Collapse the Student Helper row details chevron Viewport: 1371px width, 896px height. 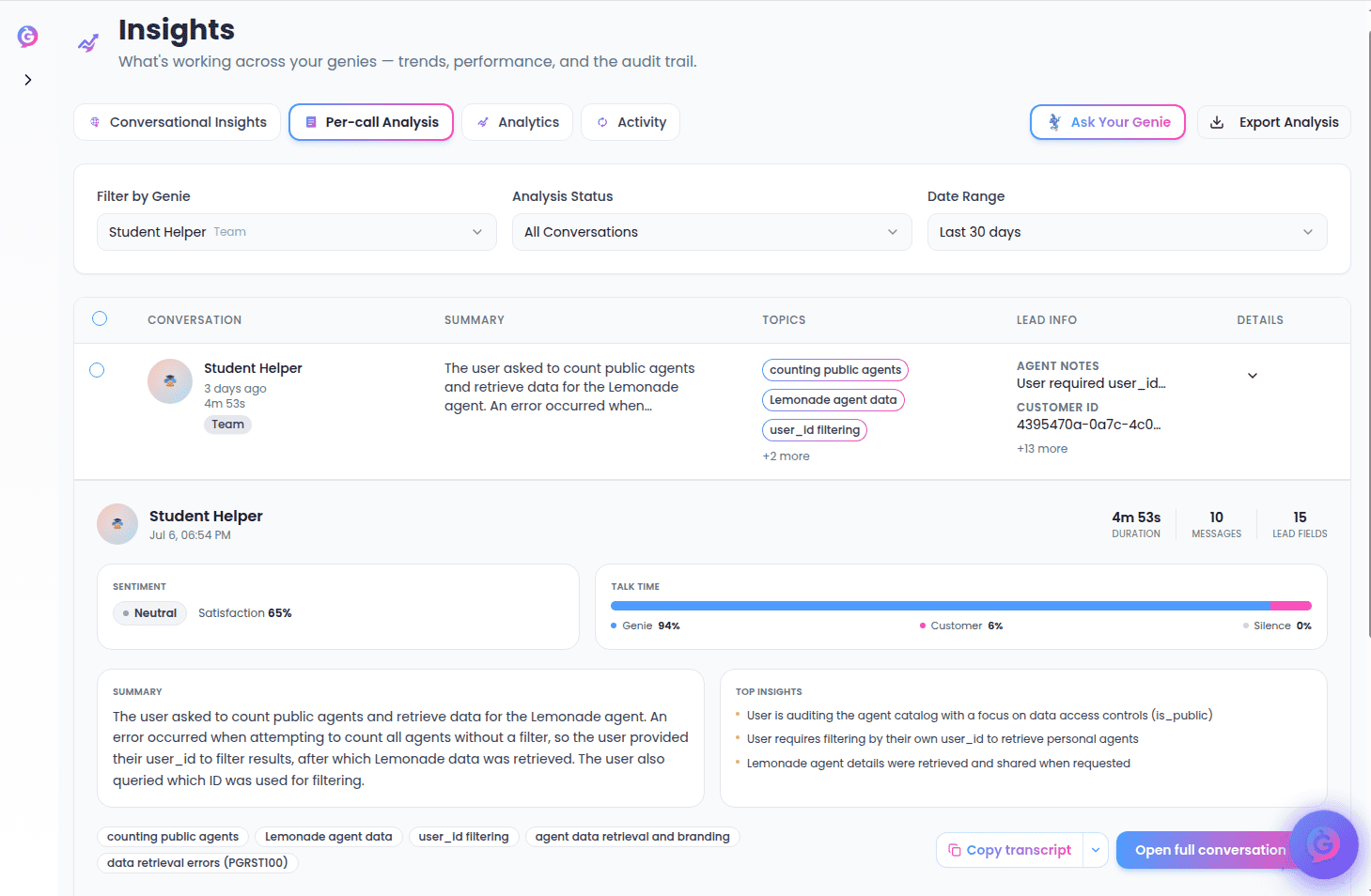point(1253,376)
